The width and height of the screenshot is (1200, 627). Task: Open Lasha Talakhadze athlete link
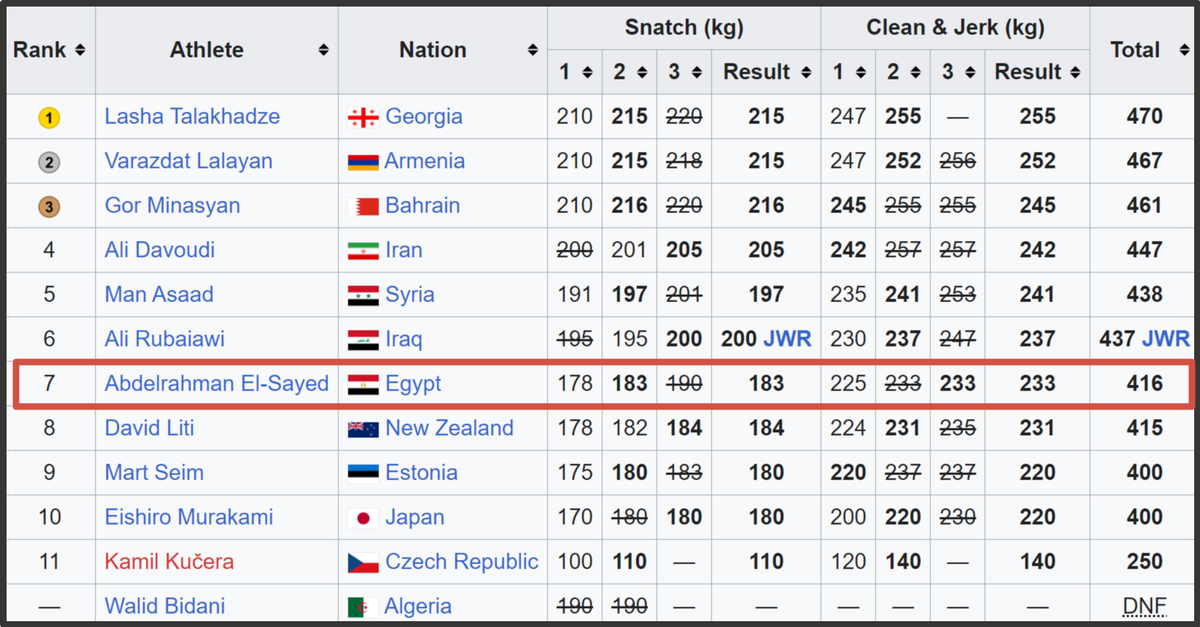(x=192, y=116)
